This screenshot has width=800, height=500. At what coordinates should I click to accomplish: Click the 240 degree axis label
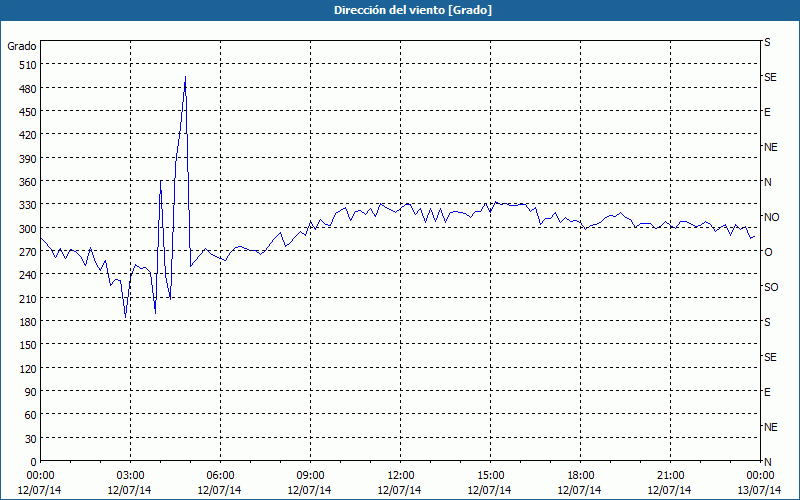click(28, 275)
